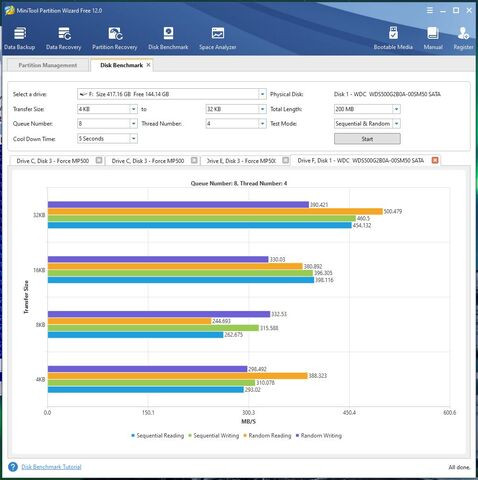Click the MB/S axis title
Viewport: 478px width, 480px height.
(248, 421)
